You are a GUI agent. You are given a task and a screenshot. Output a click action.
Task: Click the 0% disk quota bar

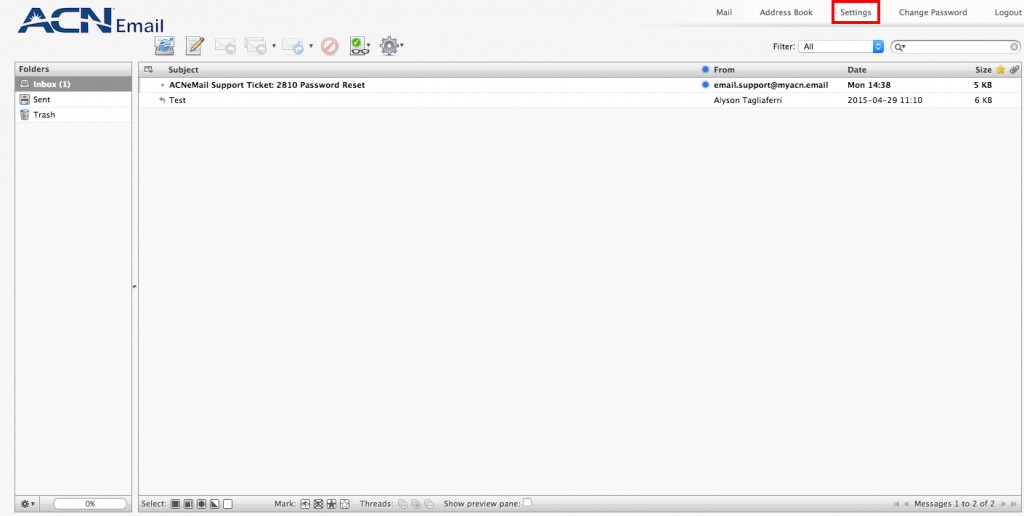click(x=90, y=504)
